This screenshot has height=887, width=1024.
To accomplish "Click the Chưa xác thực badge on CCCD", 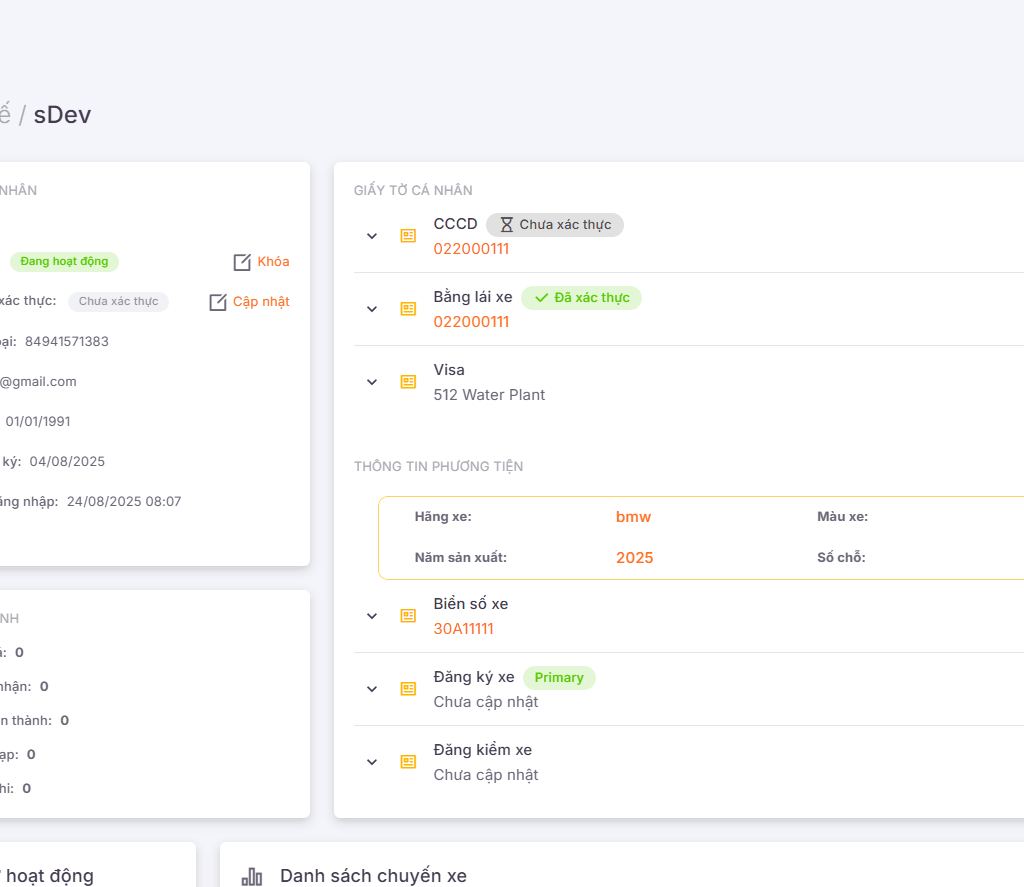I will tap(555, 225).
